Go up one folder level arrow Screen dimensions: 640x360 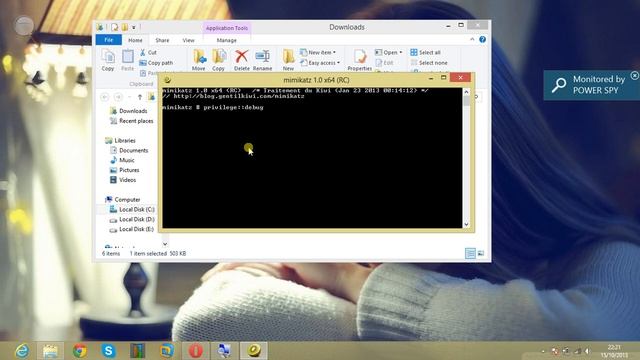[140, 97]
